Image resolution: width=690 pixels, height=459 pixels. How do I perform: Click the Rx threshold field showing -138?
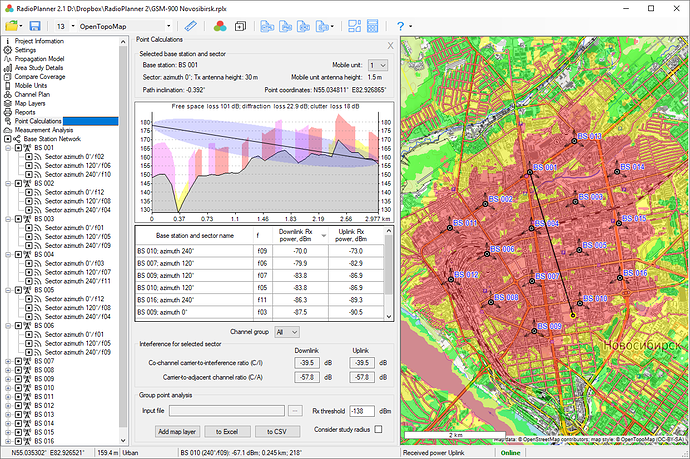point(362,411)
